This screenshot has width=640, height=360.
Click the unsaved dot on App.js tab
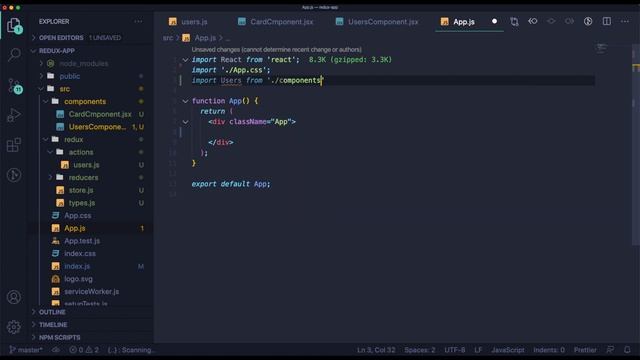[x=494, y=21]
